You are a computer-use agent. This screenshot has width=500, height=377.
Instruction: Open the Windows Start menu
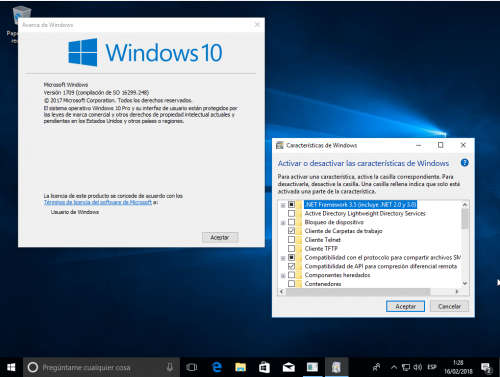point(11,367)
